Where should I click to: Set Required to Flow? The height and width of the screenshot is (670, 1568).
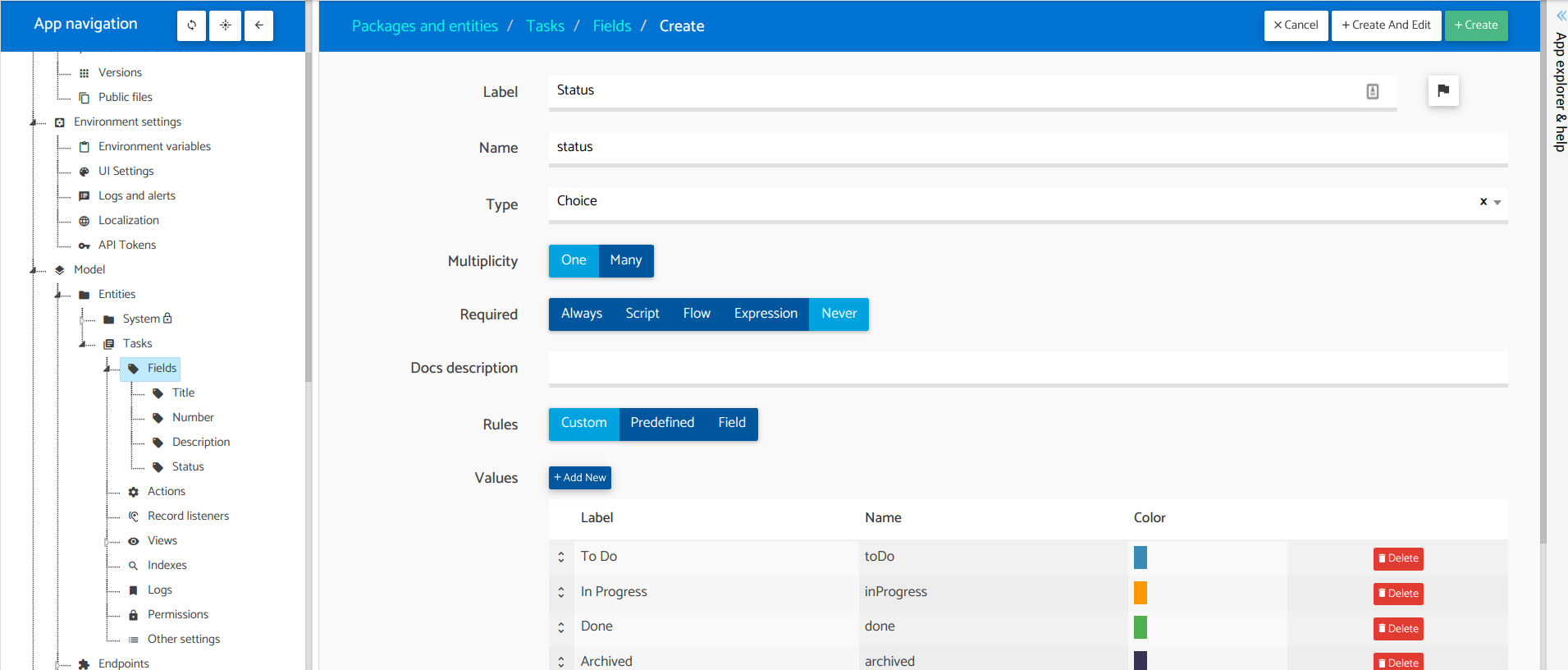(697, 314)
